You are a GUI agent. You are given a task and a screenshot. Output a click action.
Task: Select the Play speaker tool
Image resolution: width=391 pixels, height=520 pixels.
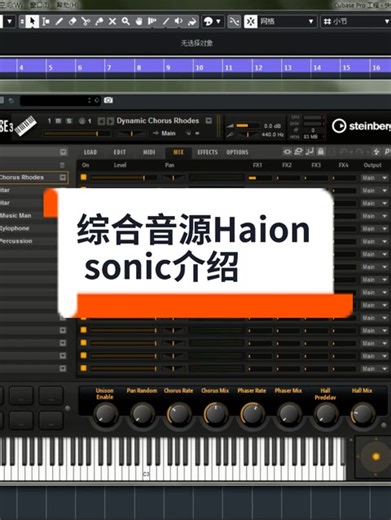(x=179, y=21)
